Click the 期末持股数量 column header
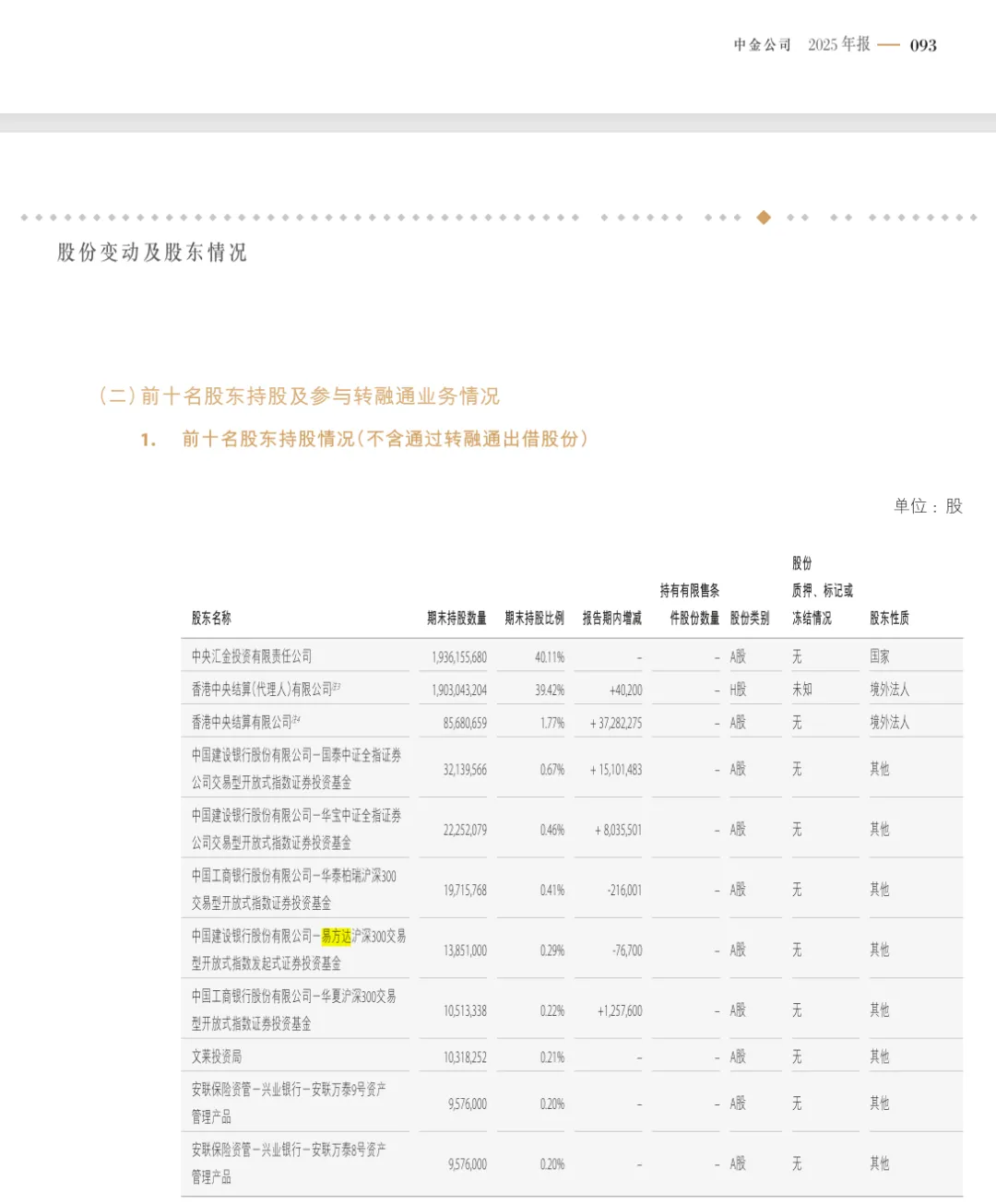 [x=456, y=618]
